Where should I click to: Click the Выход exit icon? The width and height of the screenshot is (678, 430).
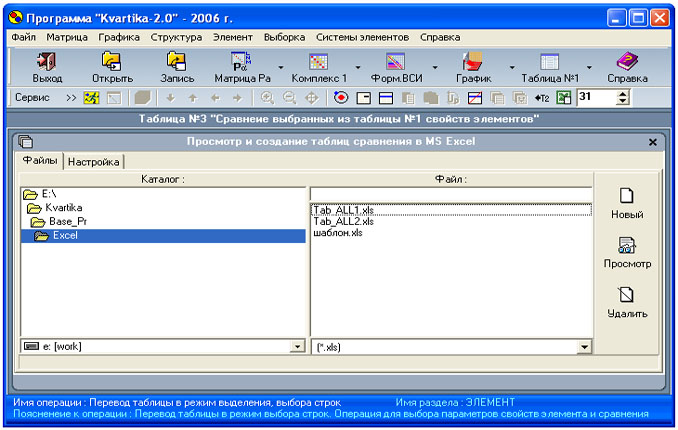pyautogui.click(x=46, y=61)
